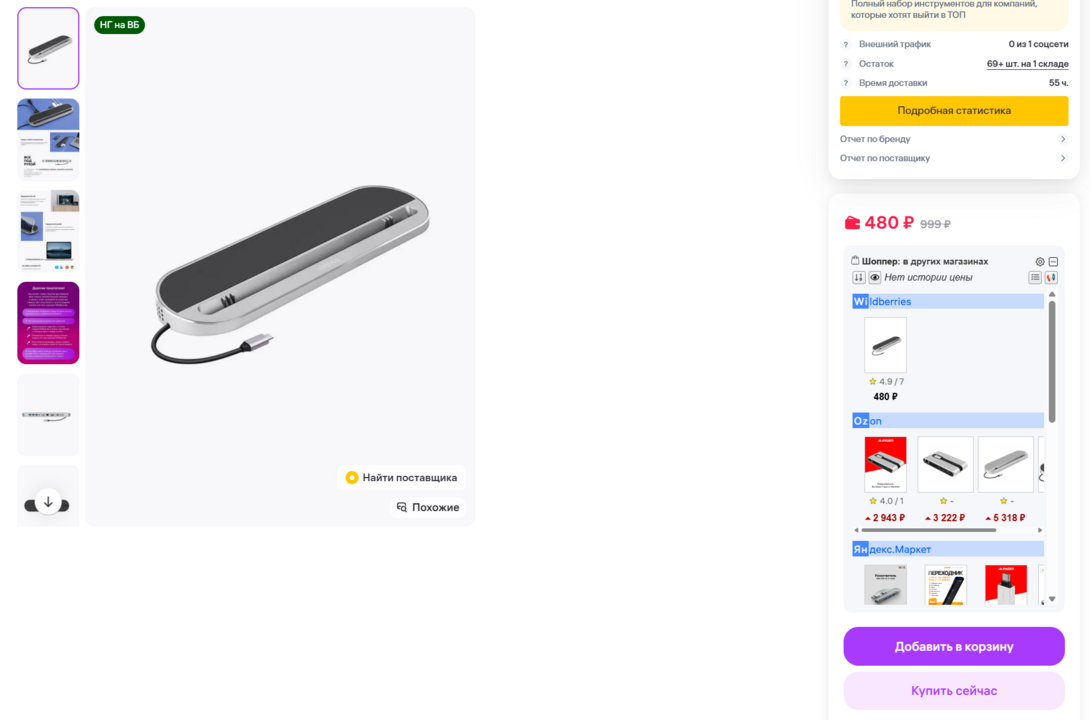Click the Похожие icon under the main photo

click(x=401, y=507)
